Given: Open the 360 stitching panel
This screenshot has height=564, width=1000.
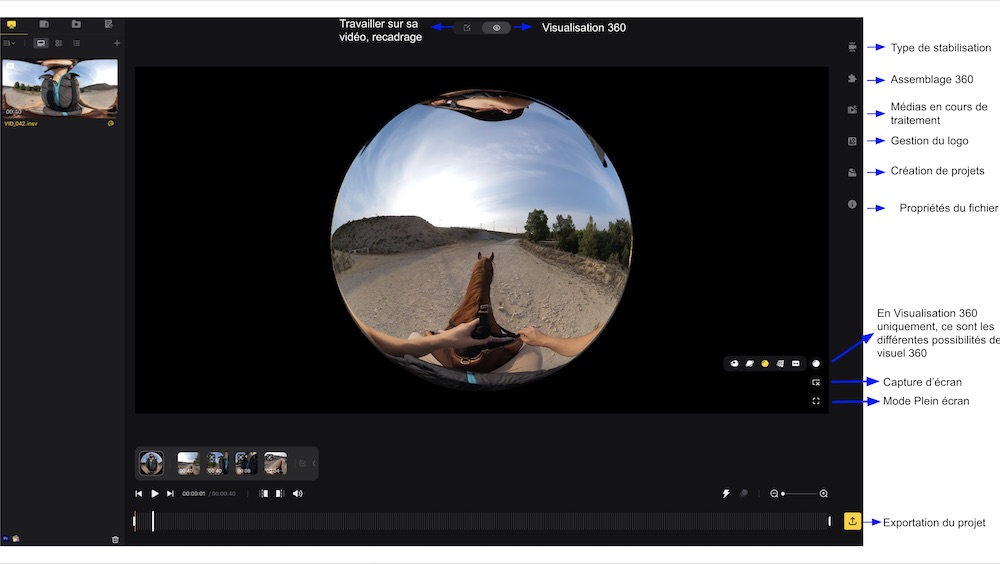Looking at the screenshot, I should tap(852, 78).
